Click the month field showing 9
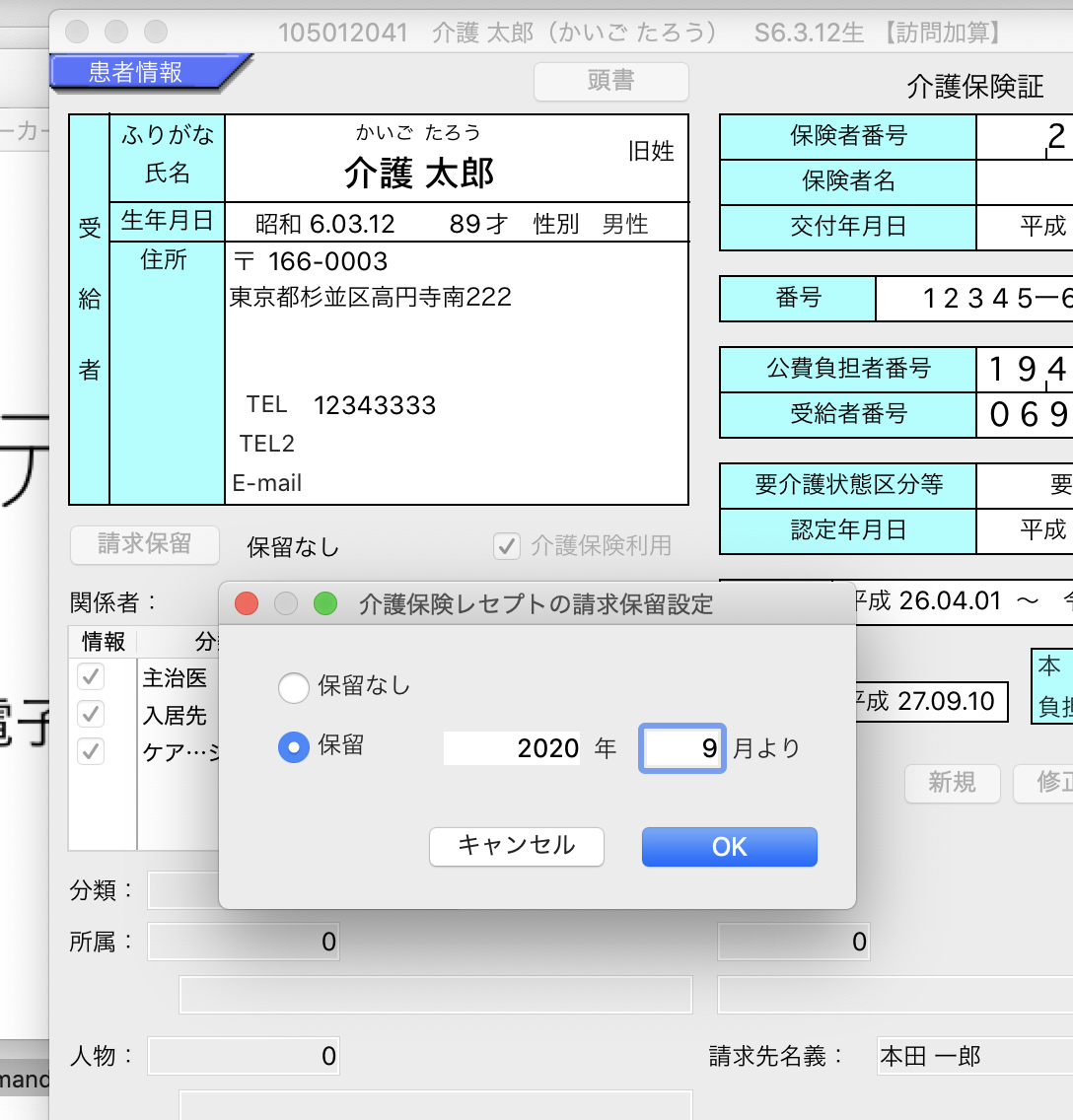Screen dimensions: 1073x1120 682,748
